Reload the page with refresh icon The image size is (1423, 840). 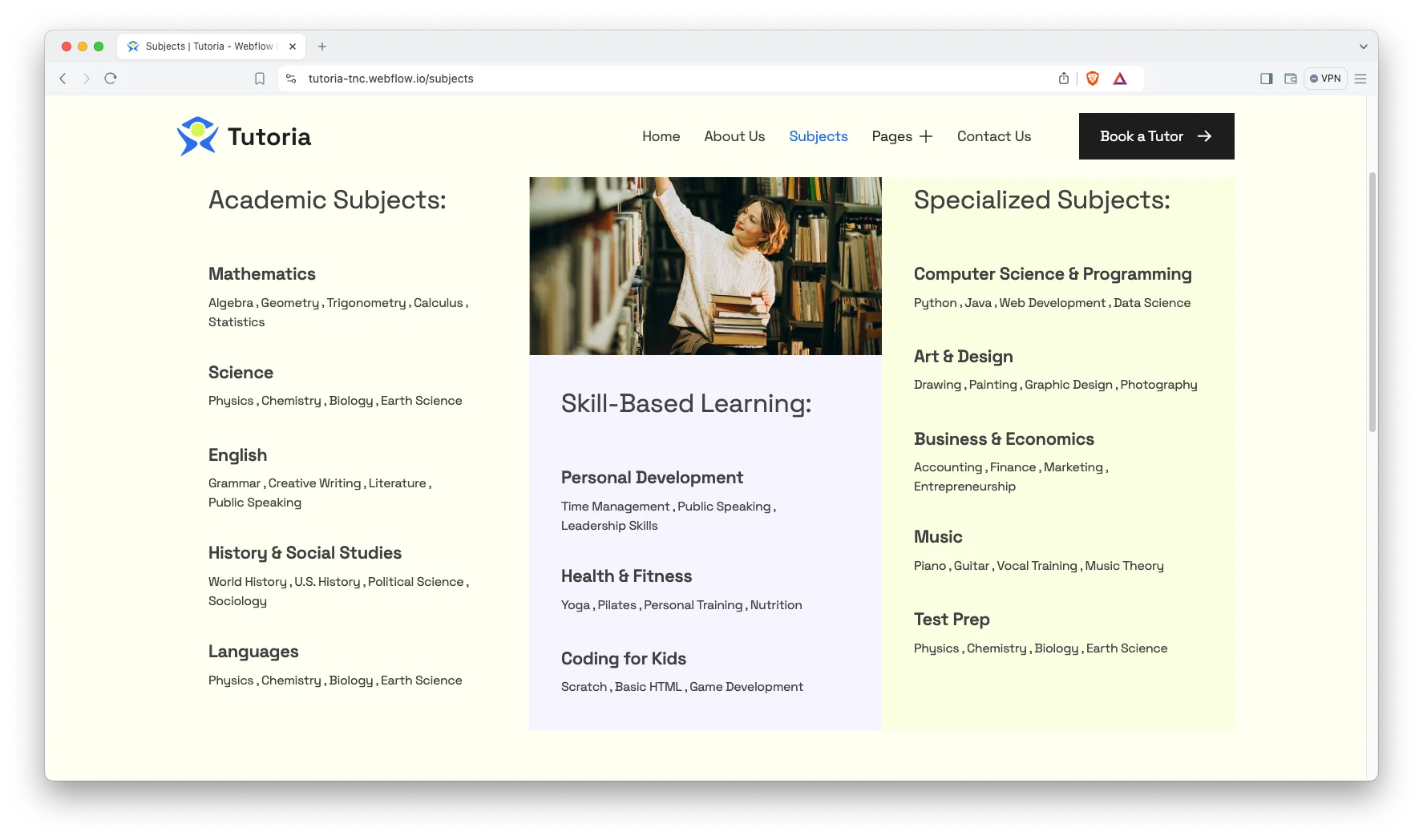coord(111,79)
